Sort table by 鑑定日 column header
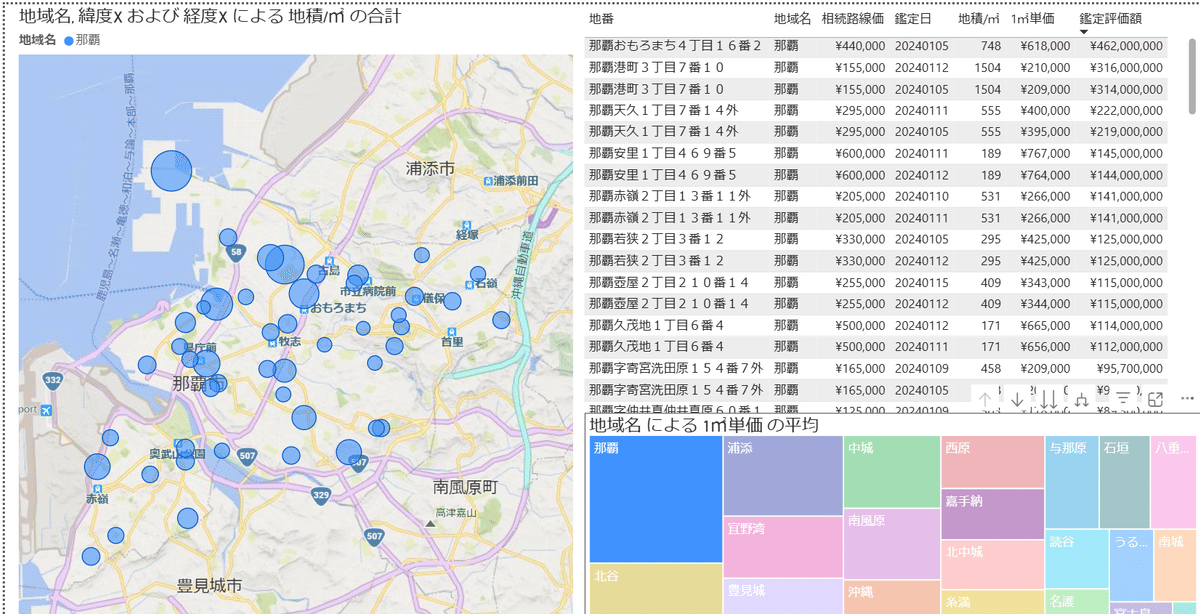 click(913, 19)
